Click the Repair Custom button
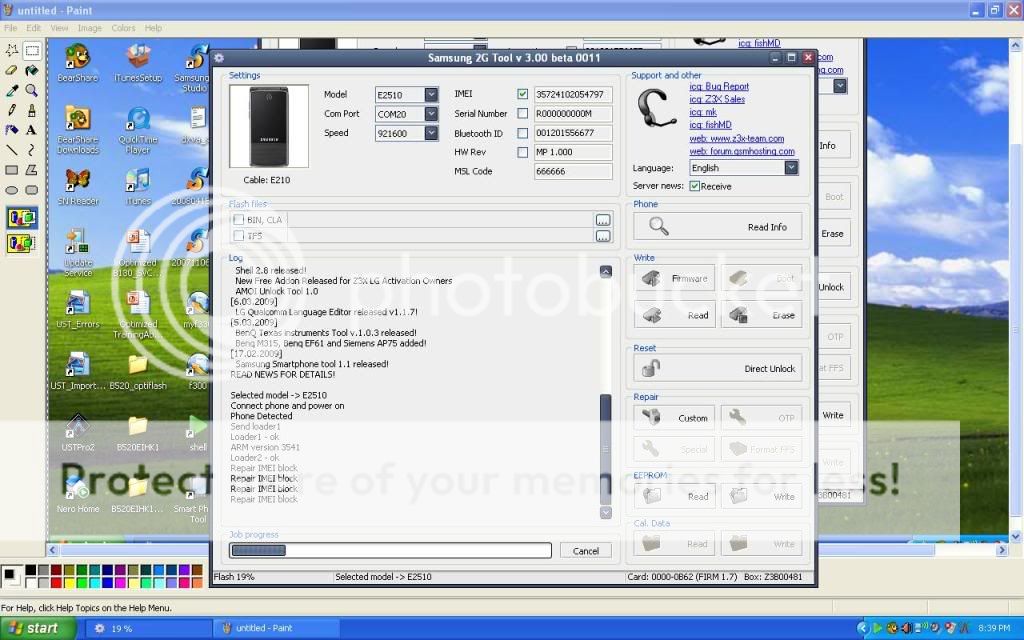 coord(675,418)
